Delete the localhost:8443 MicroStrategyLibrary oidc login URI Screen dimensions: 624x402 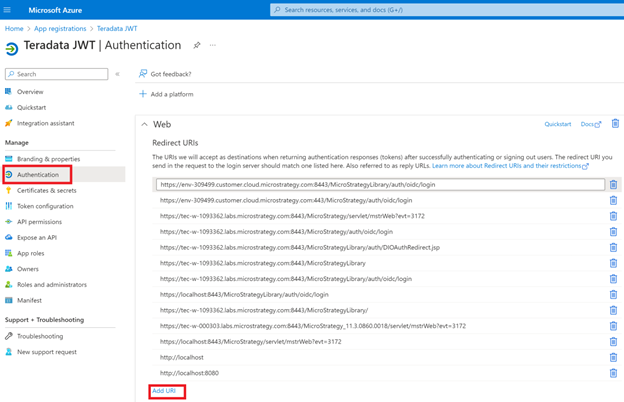pos(613,295)
